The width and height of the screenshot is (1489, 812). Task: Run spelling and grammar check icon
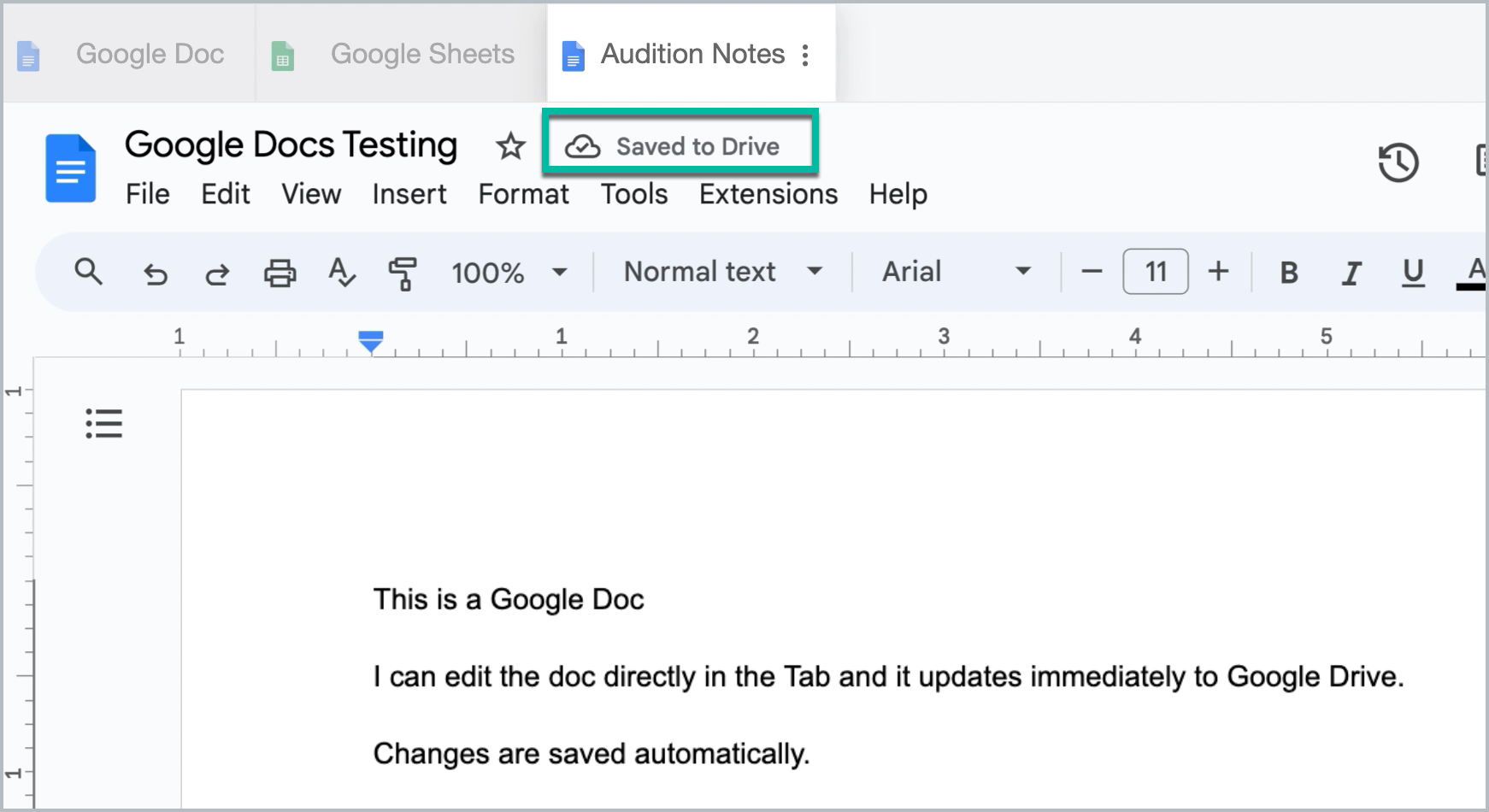342,273
